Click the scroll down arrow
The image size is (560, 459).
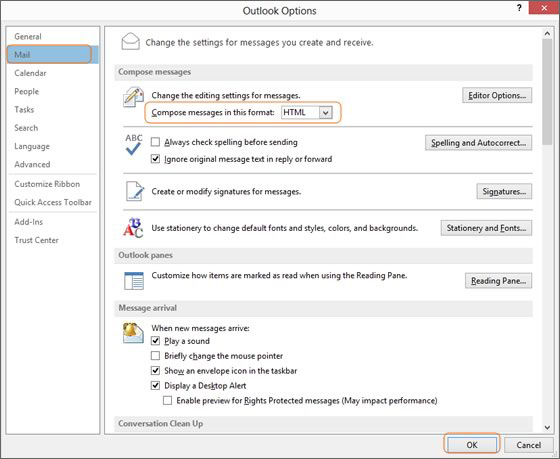(x=547, y=427)
